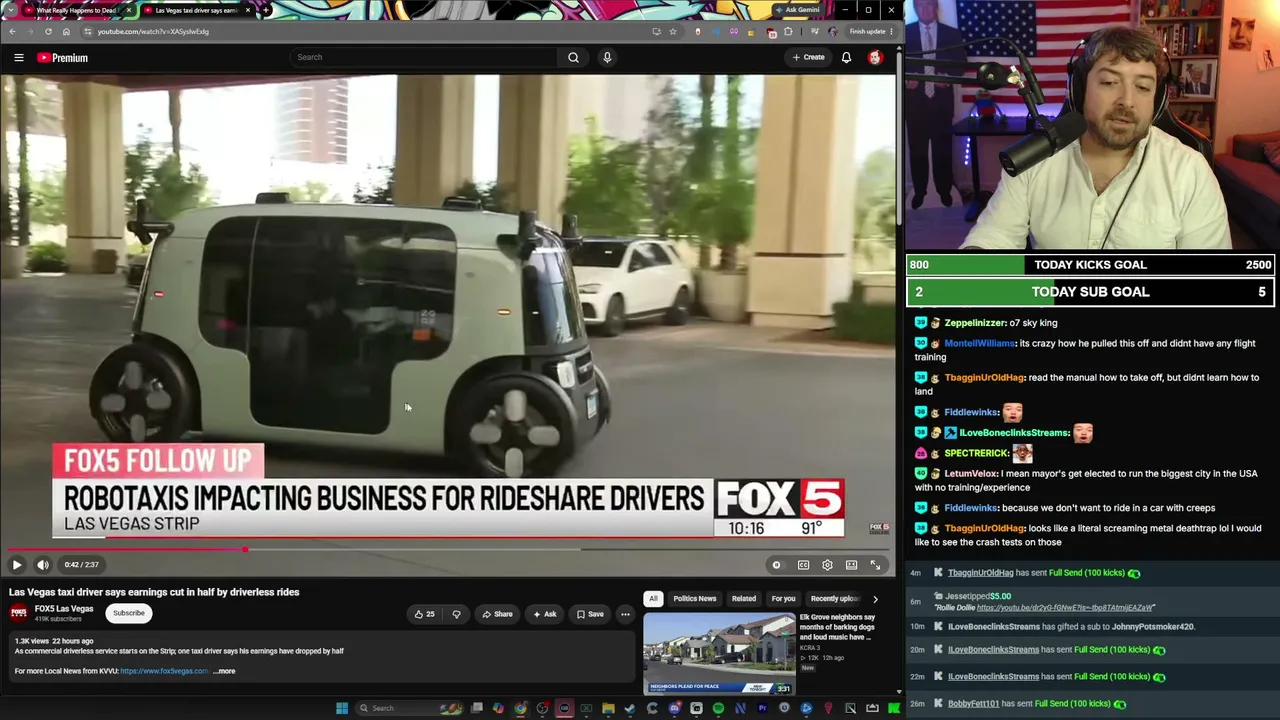Show more chips with the right arrow
The image size is (1280, 720).
(875, 599)
